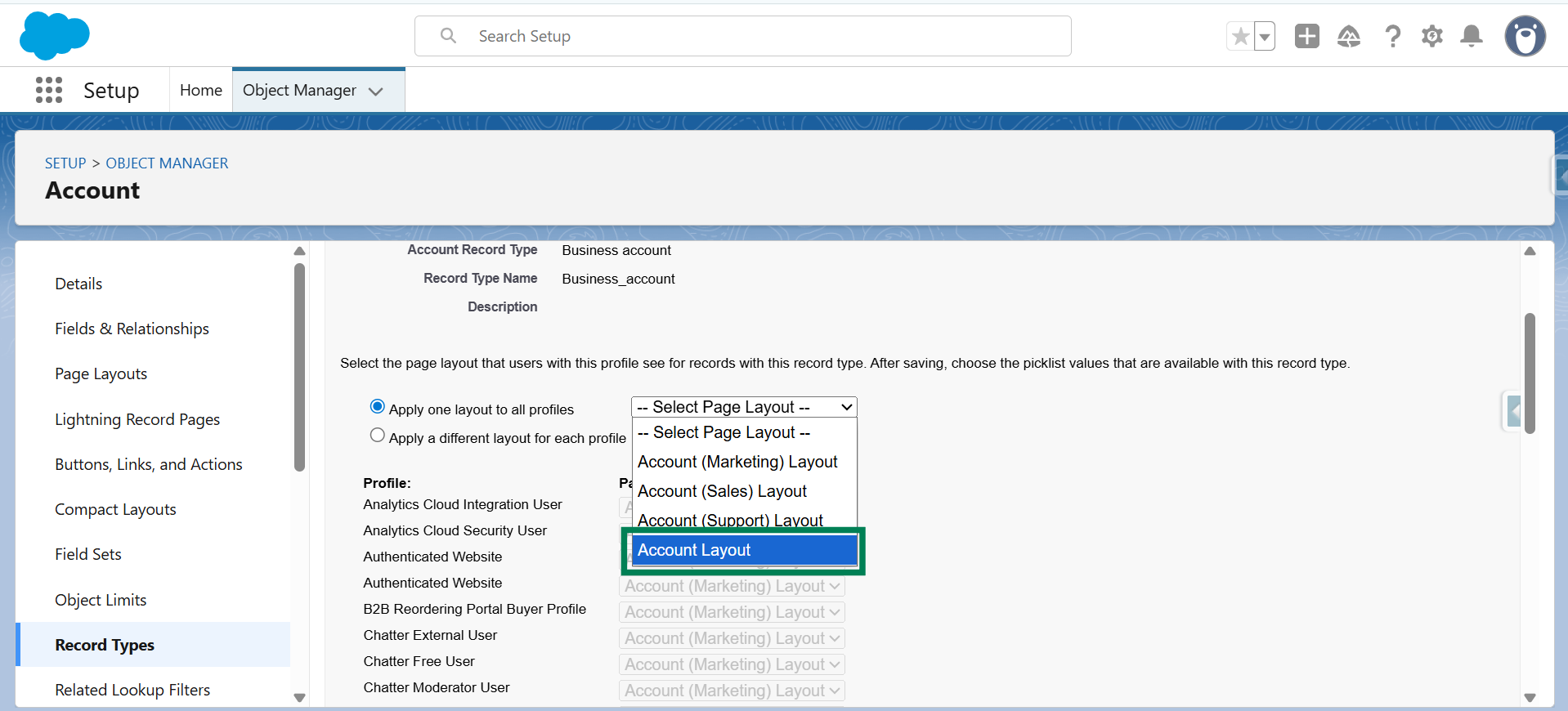
Task: Click the 'Business_account' record type name
Action: (618, 279)
